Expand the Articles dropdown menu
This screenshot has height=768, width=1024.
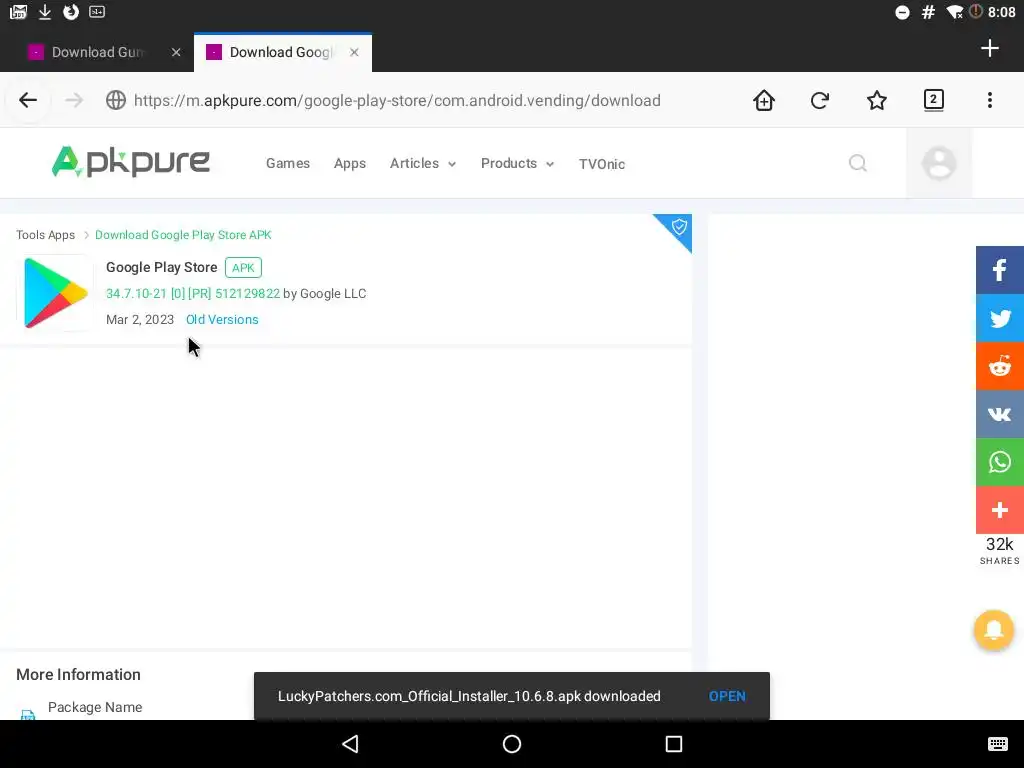pyautogui.click(x=423, y=163)
